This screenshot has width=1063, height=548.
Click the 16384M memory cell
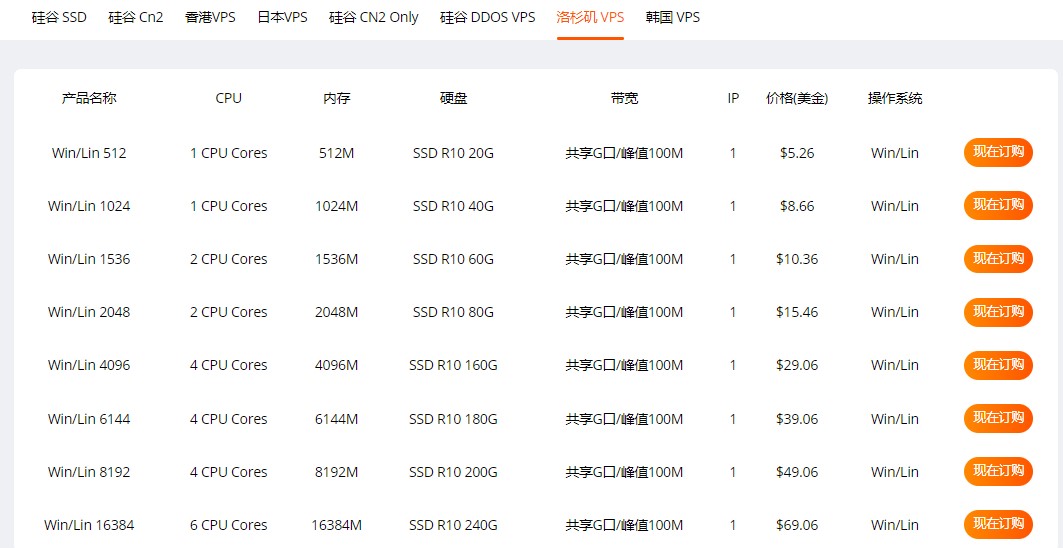click(336, 525)
